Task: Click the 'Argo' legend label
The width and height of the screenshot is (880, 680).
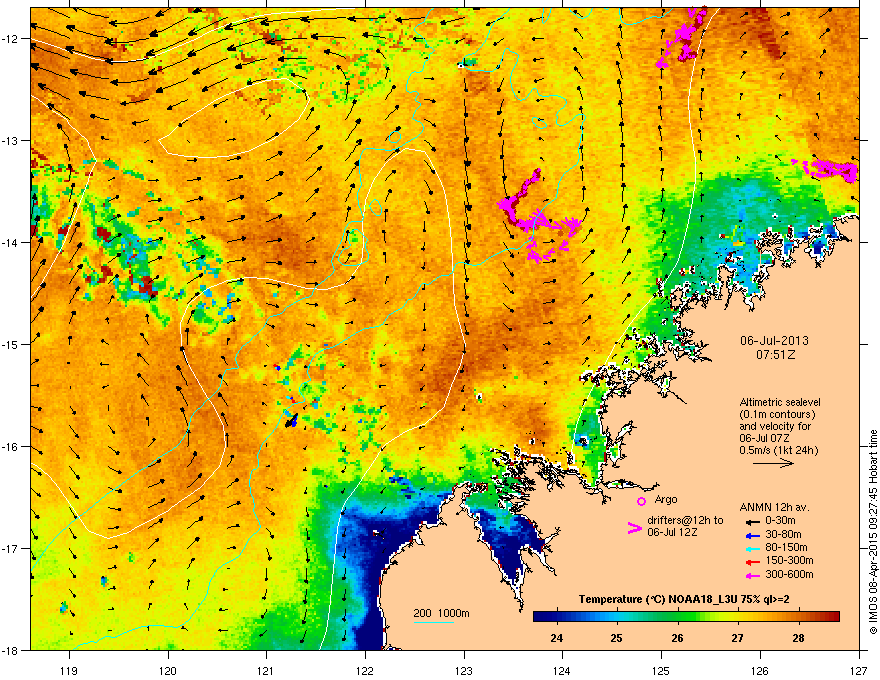Action: click(x=666, y=499)
